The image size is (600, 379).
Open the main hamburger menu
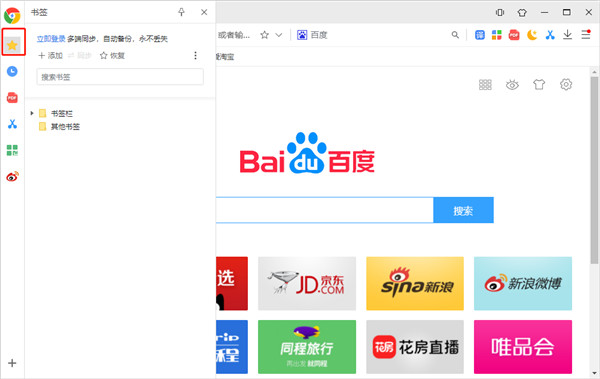click(586, 34)
